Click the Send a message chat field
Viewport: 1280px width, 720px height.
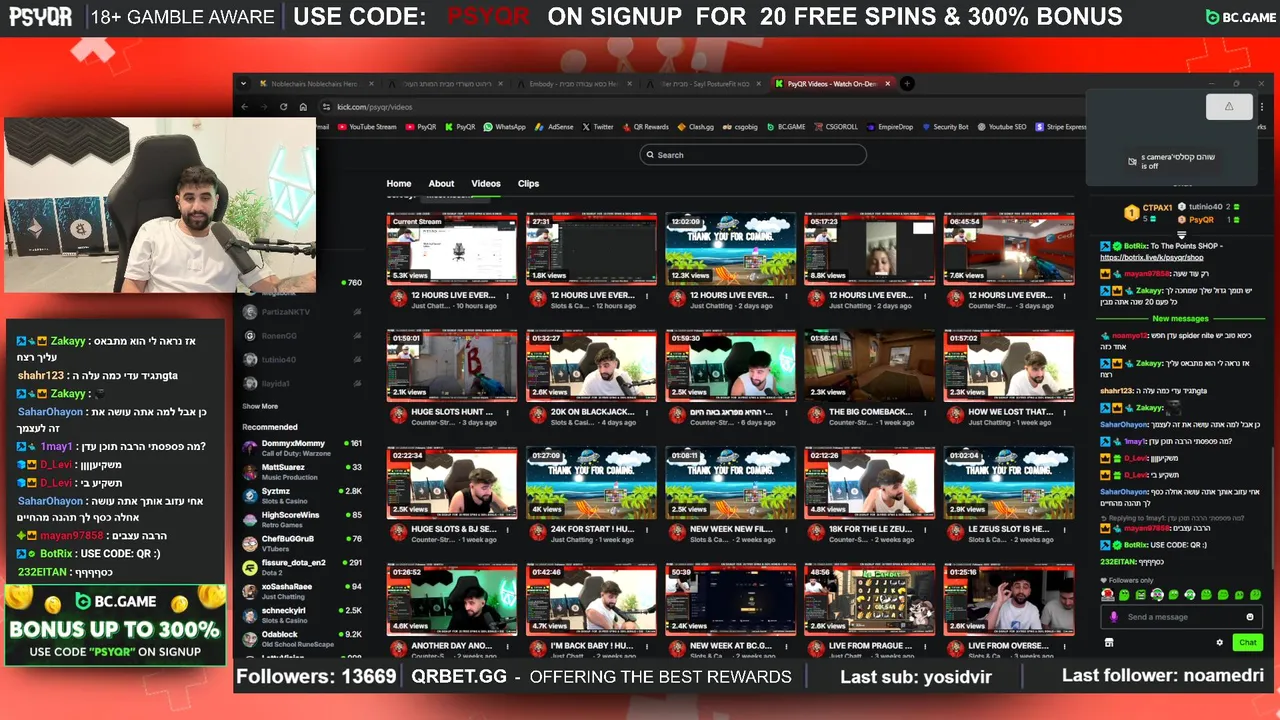pos(1180,617)
